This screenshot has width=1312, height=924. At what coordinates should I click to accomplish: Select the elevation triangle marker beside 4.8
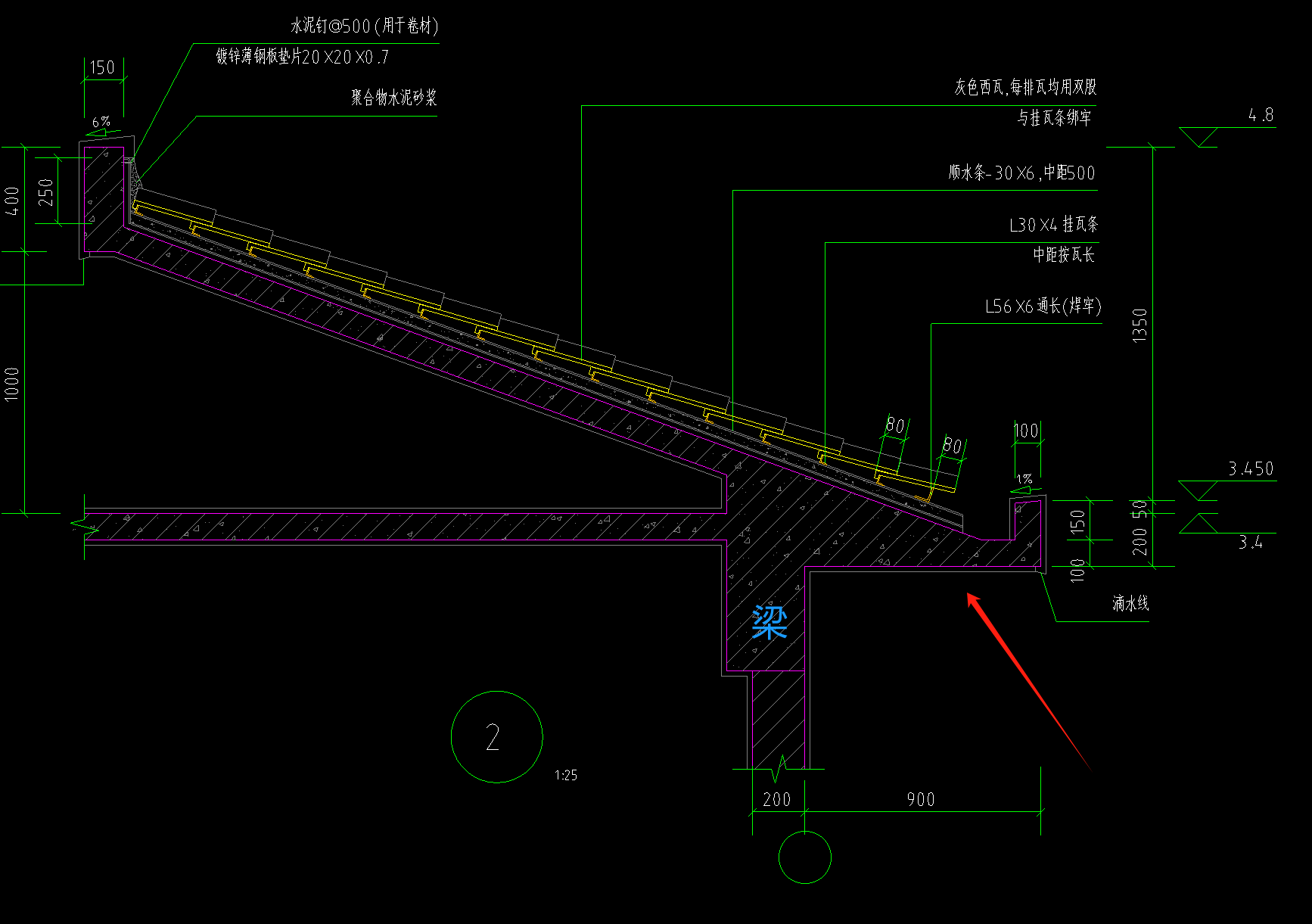pyautogui.click(x=1198, y=137)
